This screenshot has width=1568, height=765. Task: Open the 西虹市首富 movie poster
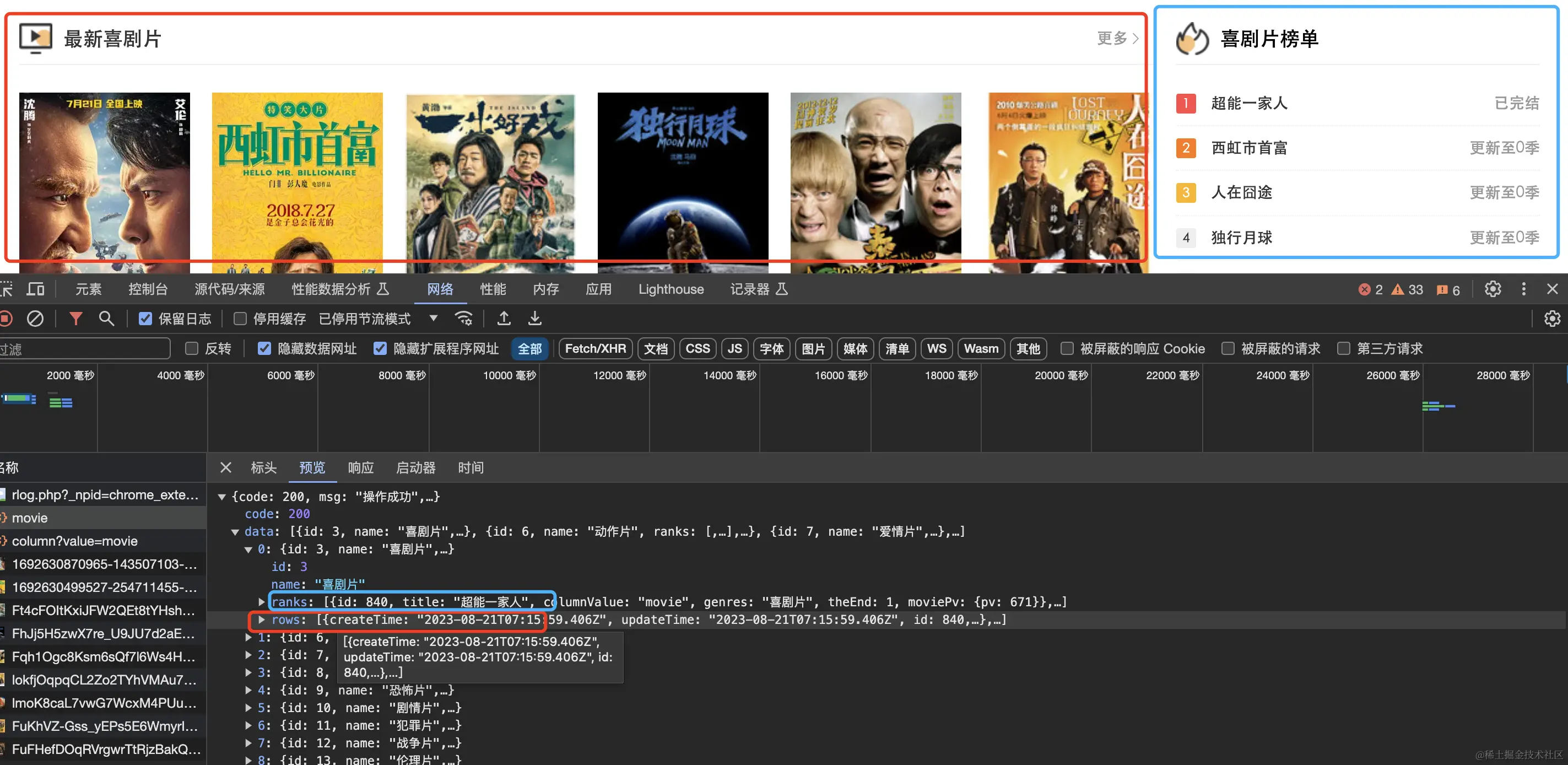(297, 182)
